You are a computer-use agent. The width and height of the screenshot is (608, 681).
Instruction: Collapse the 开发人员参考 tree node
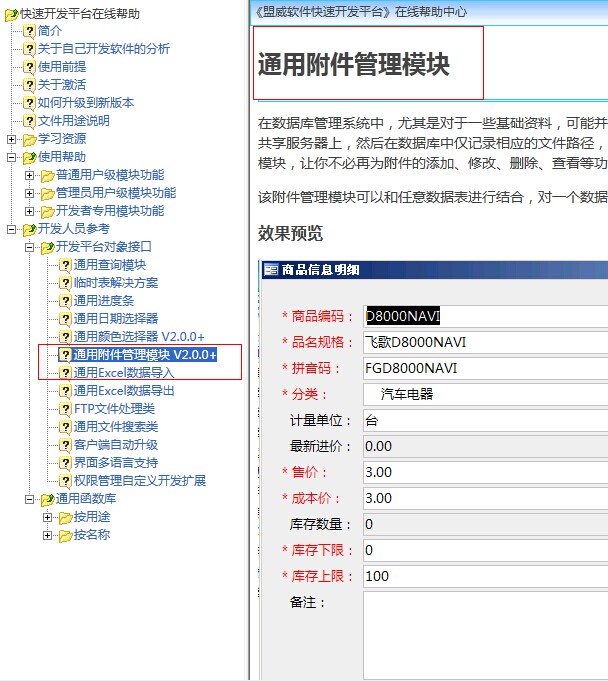tap(12, 229)
